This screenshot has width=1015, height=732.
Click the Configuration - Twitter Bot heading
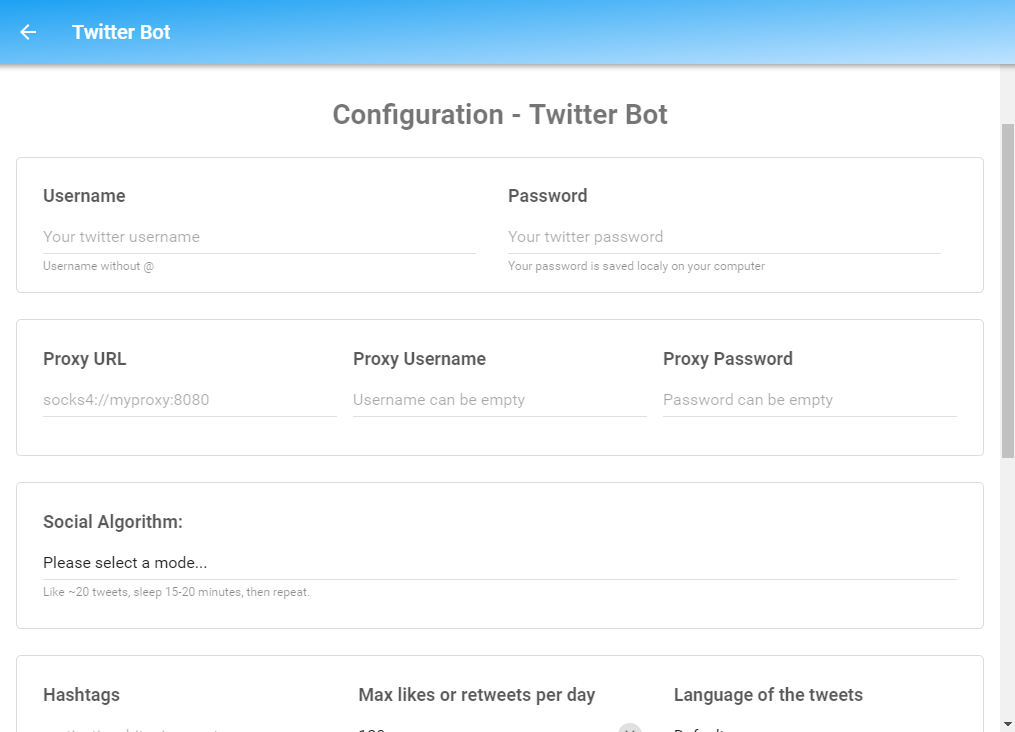(x=500, y=114)
